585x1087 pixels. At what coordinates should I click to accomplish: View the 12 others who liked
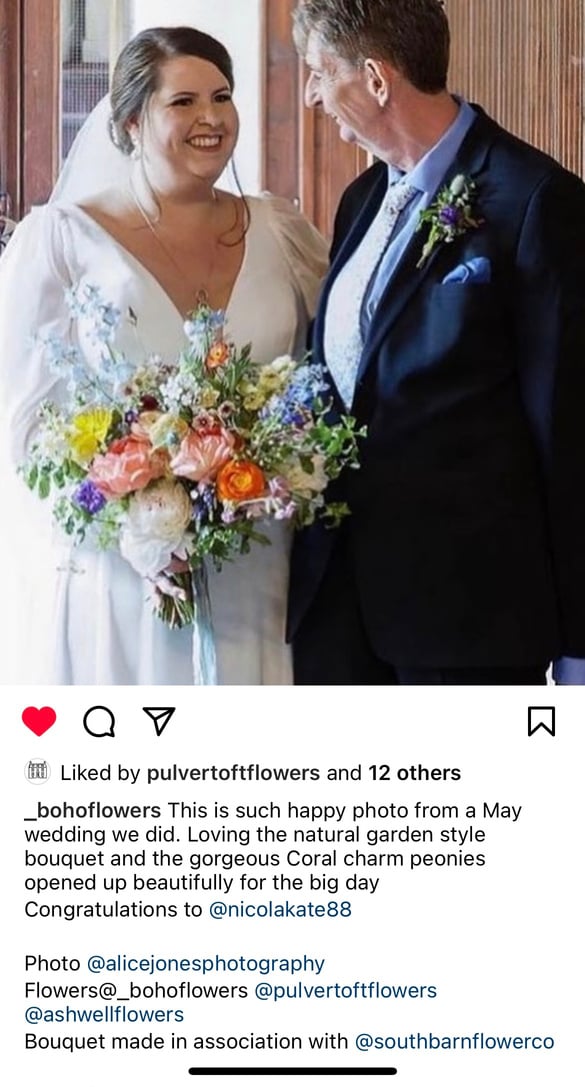pos(414,773)
